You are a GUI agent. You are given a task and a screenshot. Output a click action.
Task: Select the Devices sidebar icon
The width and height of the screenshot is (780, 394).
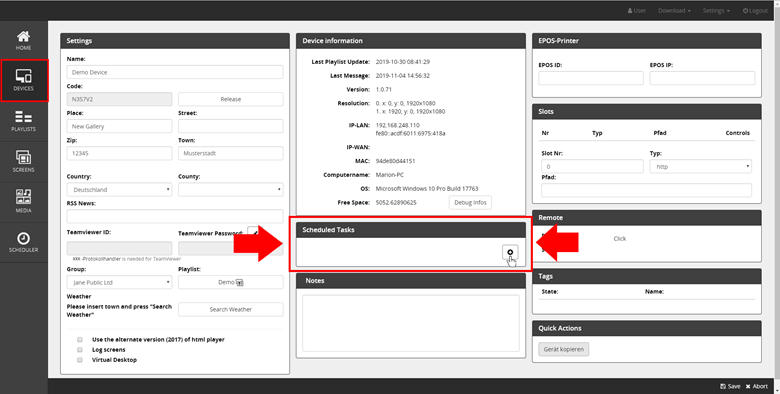23,76
